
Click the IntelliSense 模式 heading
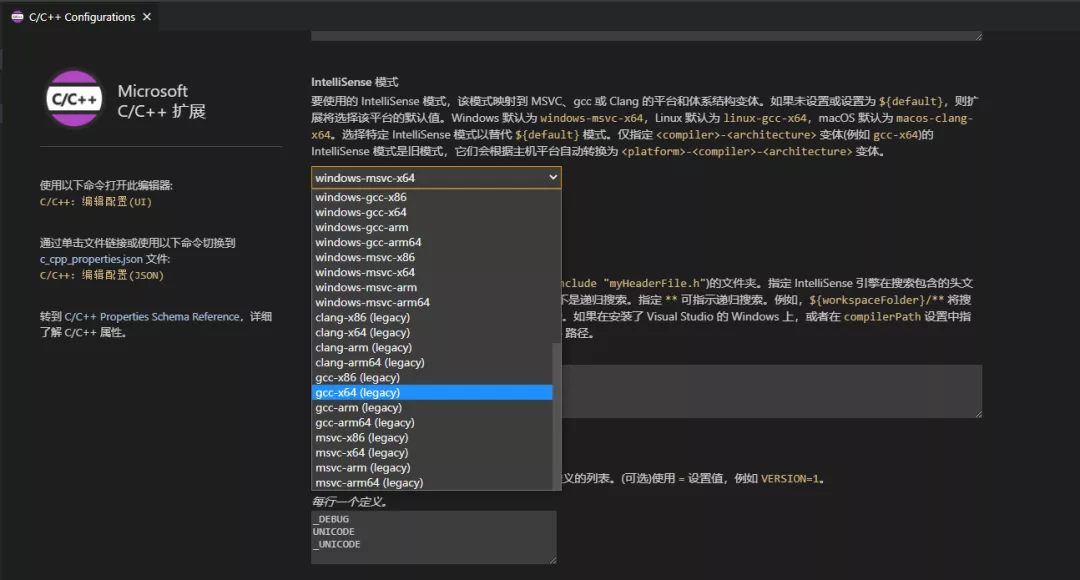pyautogui.click(x=355, y=82)
